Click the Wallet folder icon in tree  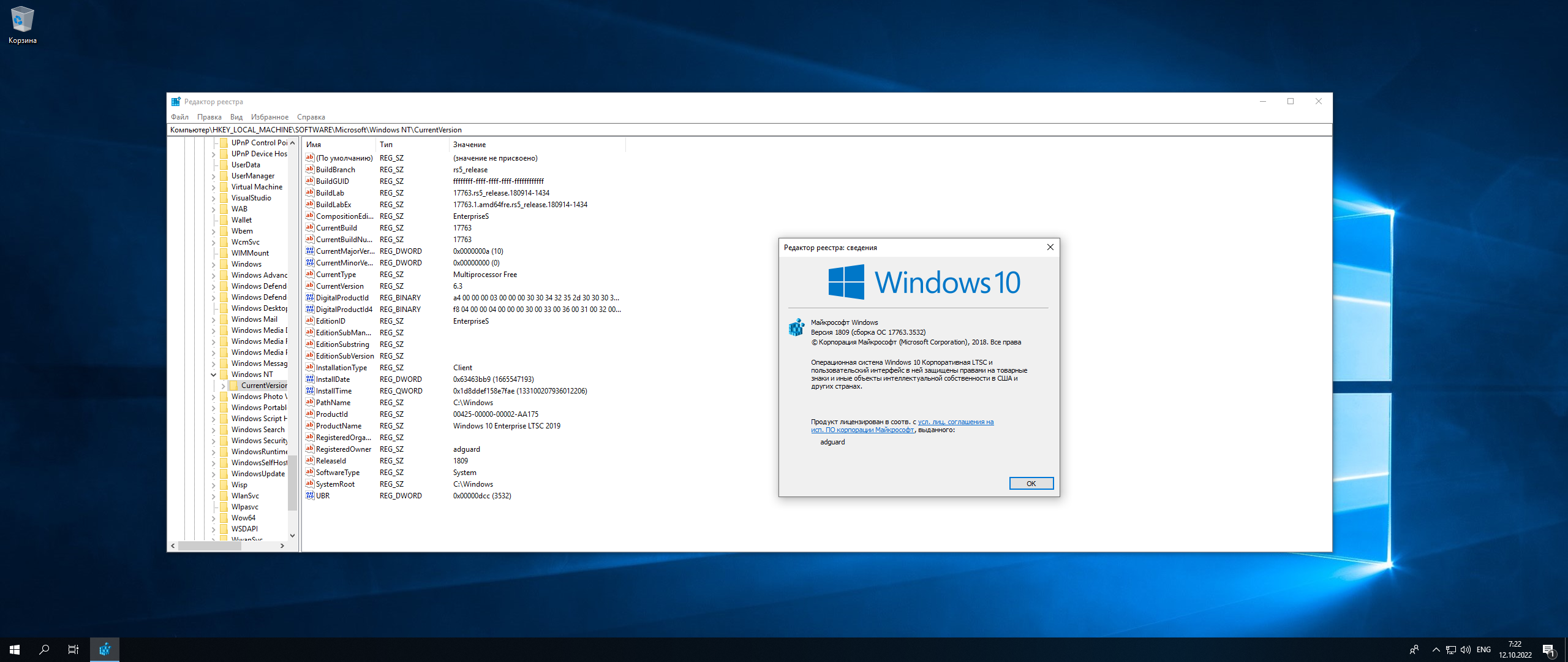[x=224, y=220]
